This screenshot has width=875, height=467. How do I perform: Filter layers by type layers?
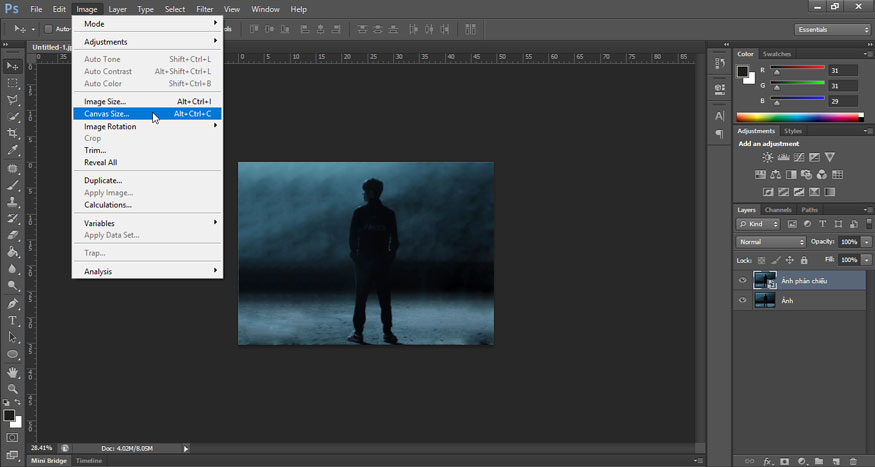[x=823, y=224]
